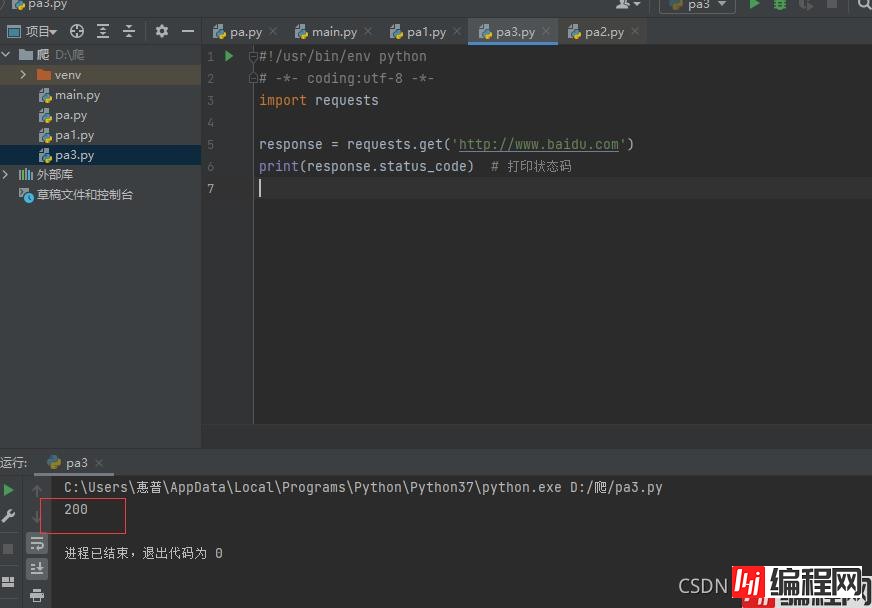Toggle soft-wrap in the run console
The width and height of the screenshot is (872, 608).
[x=37, y=543]
